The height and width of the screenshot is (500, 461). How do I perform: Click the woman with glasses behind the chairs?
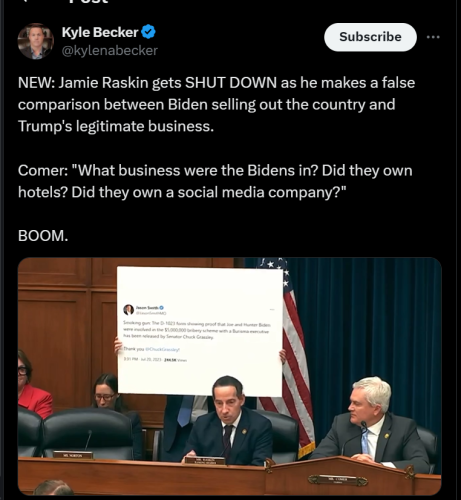point(106,393)
